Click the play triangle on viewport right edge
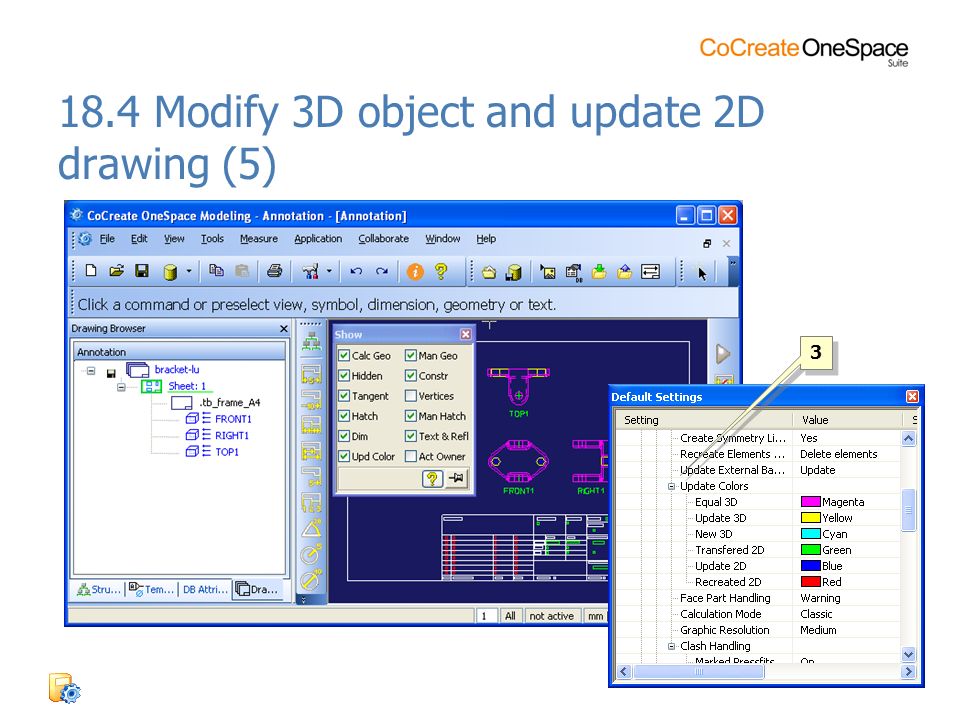This screenshot has width=960, height=720. [x=722, y=354]
